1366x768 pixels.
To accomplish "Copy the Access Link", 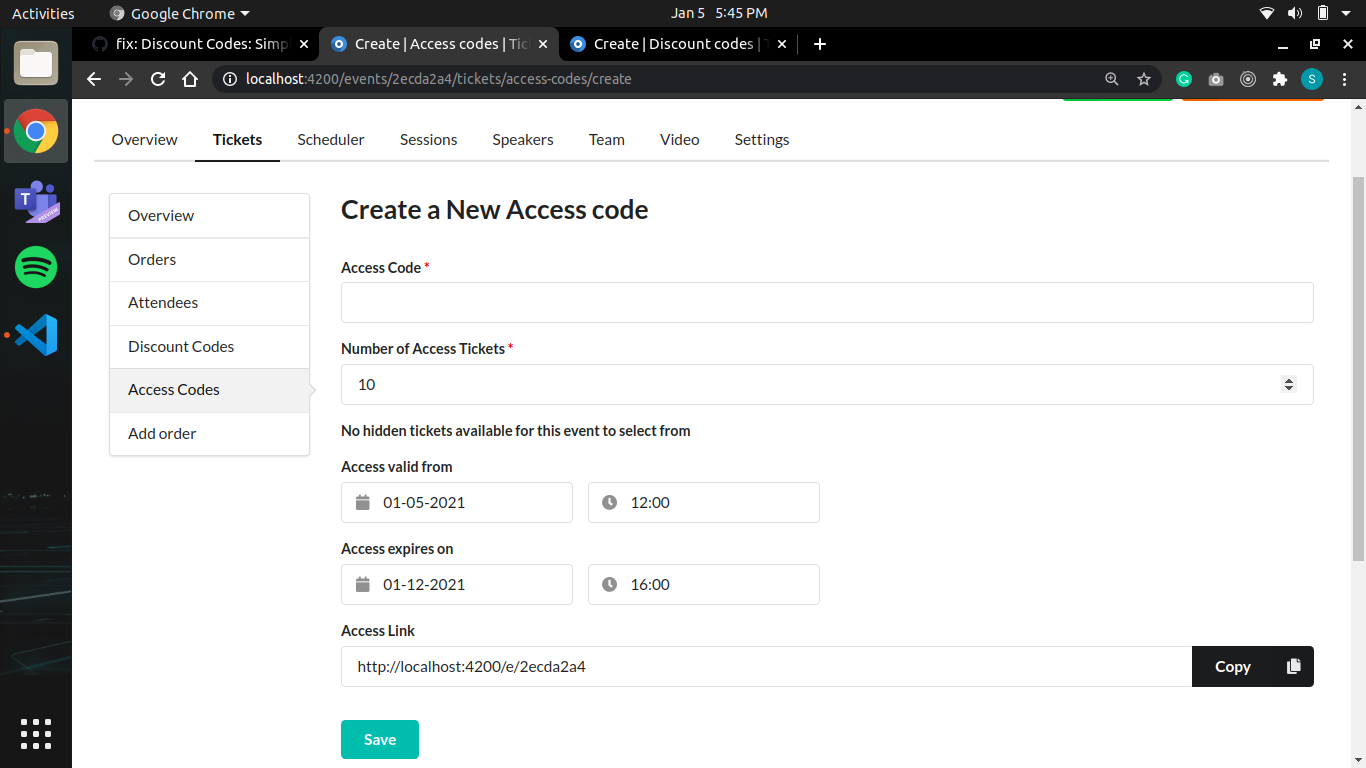I will coord(1232,666).
